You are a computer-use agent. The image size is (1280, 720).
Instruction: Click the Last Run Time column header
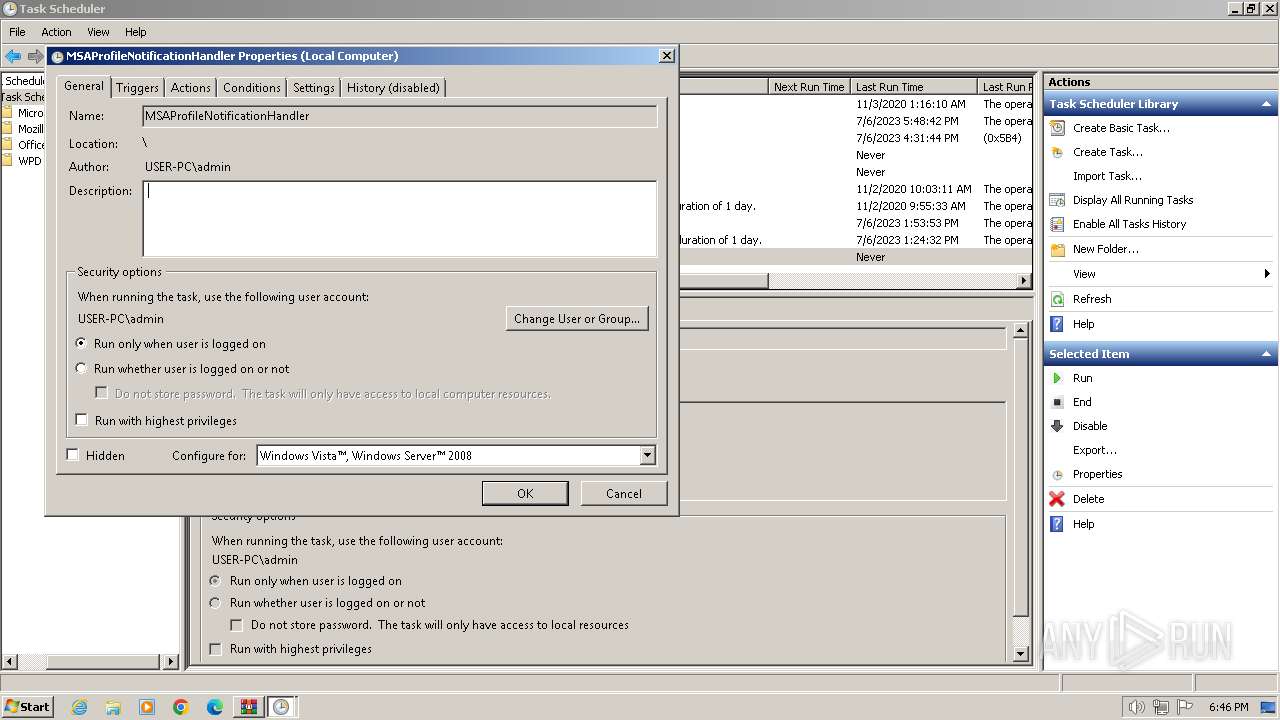[914, 87]
